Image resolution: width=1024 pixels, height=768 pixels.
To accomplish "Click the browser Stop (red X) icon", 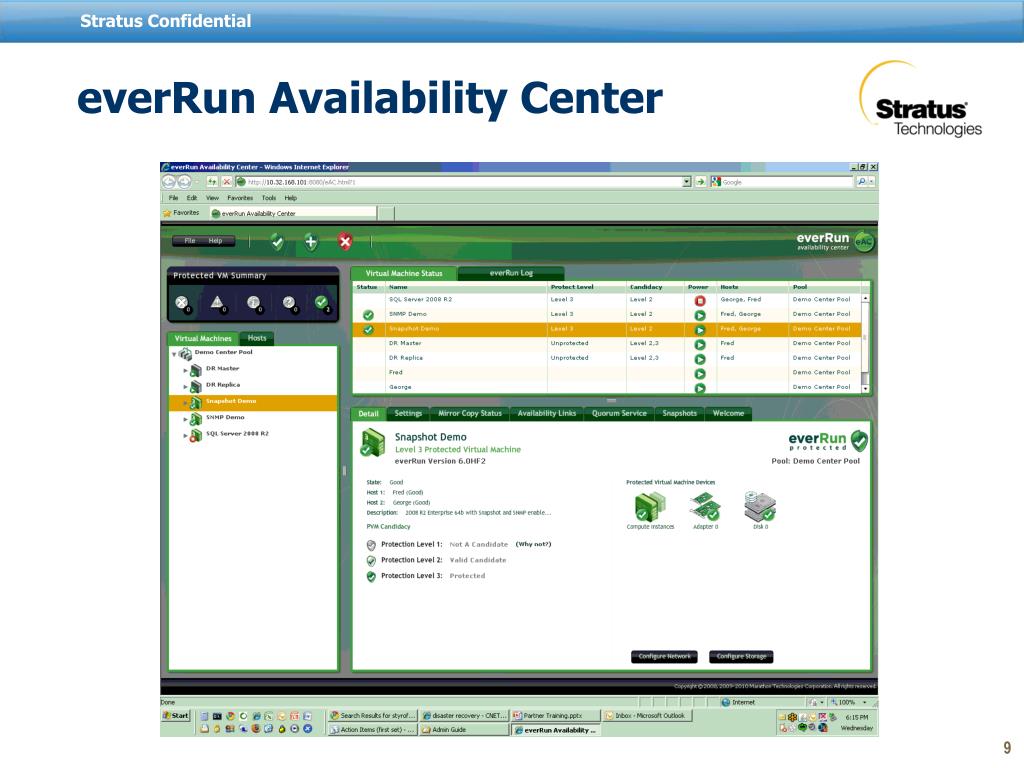I will coord(226,182).
